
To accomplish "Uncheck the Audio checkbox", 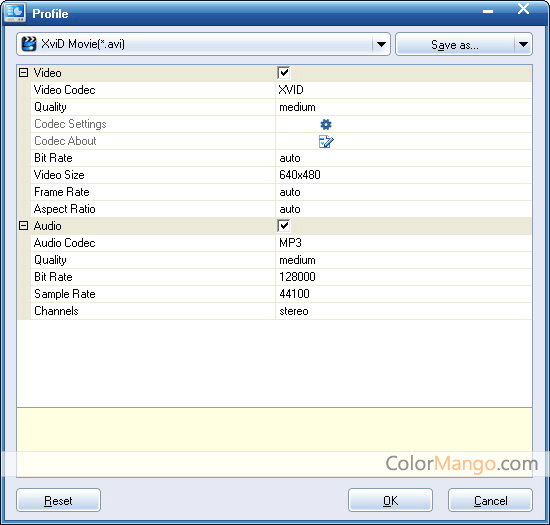I will click(x=283, y=226).
